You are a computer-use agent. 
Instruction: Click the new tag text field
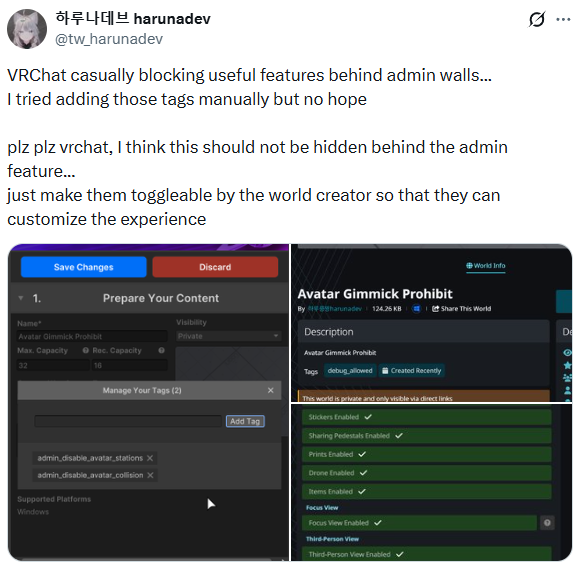[x=128, y=421]
